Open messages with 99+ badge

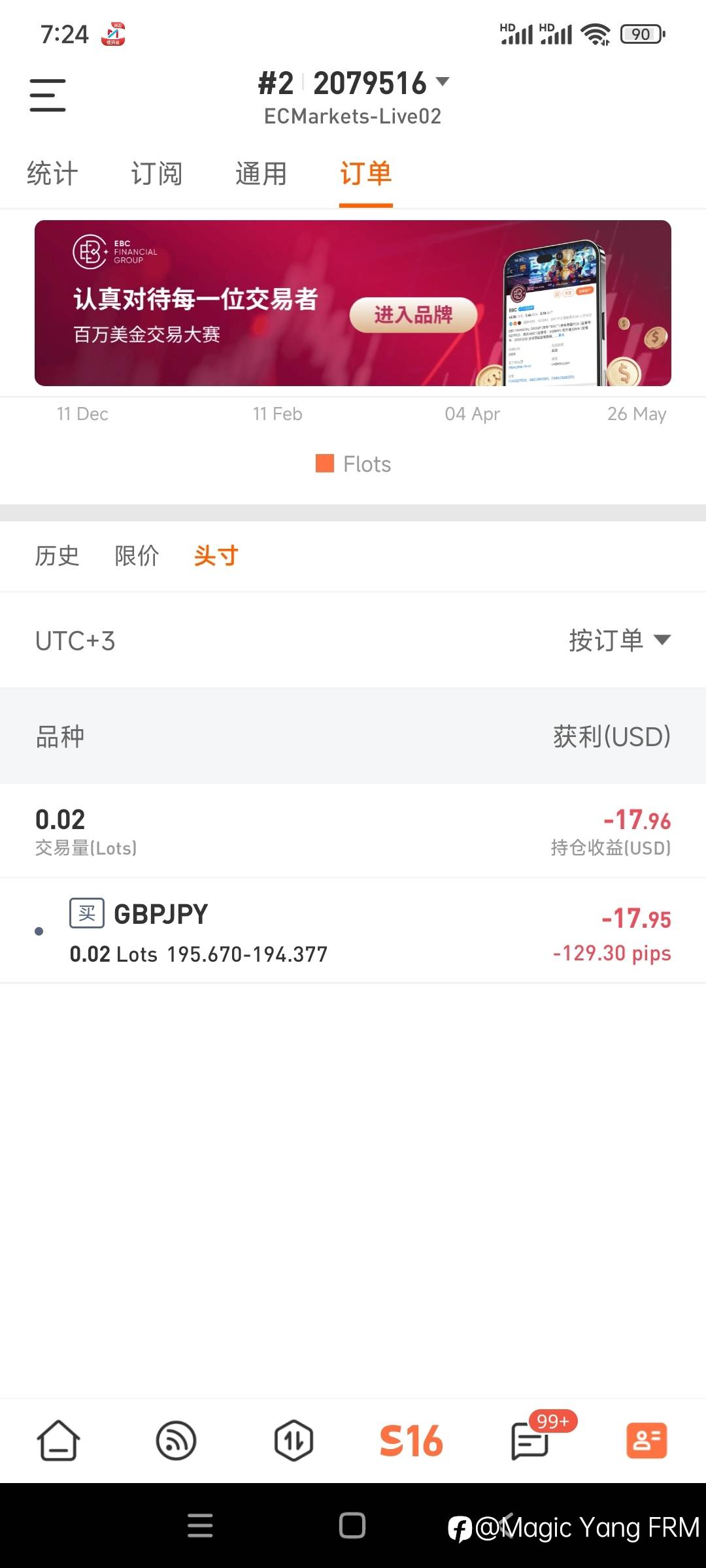pyautogui.click(x=530, y=1441)
